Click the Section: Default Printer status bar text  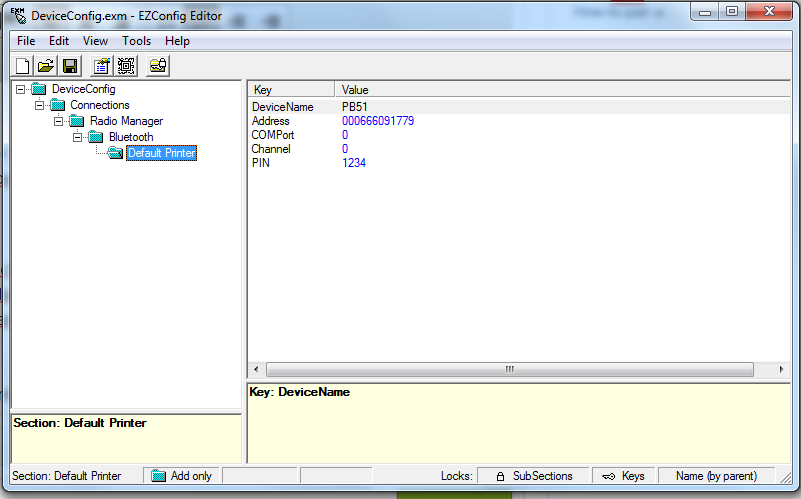66,476
